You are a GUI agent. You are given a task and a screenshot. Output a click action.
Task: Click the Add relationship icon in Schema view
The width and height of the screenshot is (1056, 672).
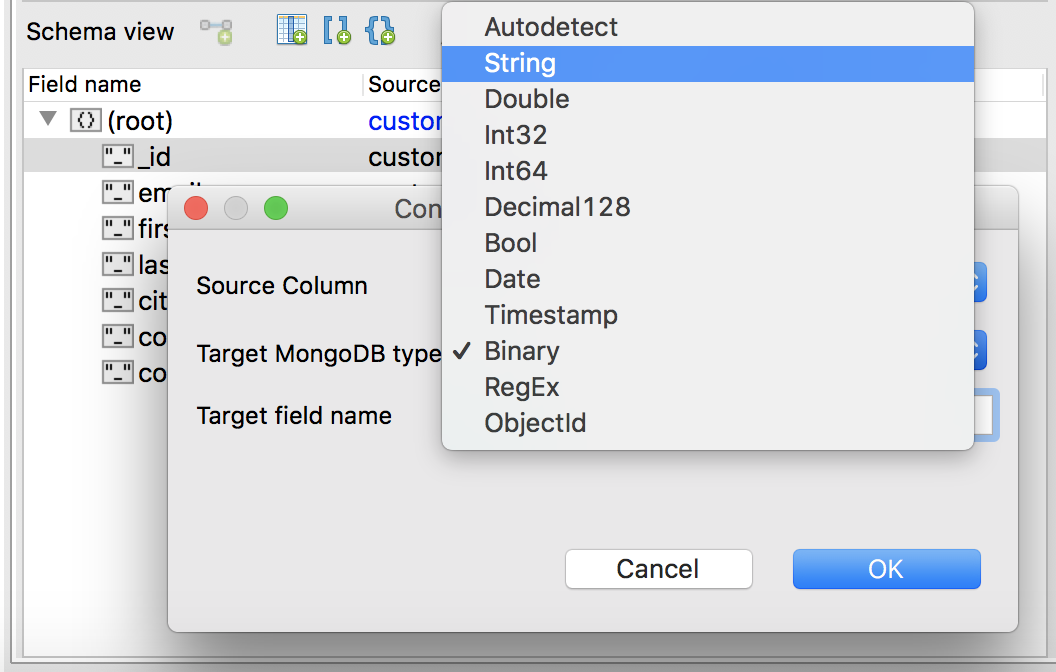click(215, 31)
